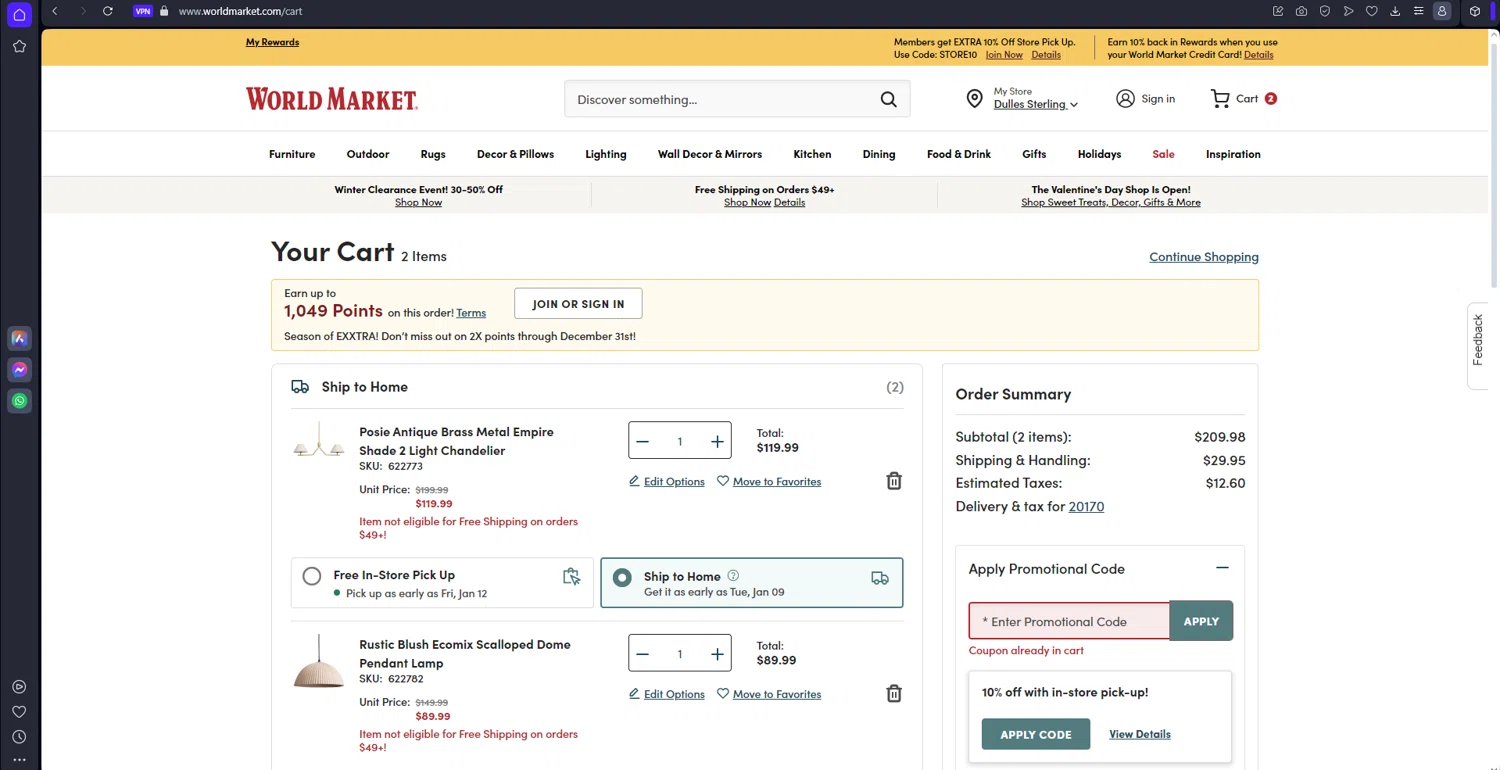1500x770 pixels.
Task: Change delivery zip code 20170
Action: (x=1086, y=506)
